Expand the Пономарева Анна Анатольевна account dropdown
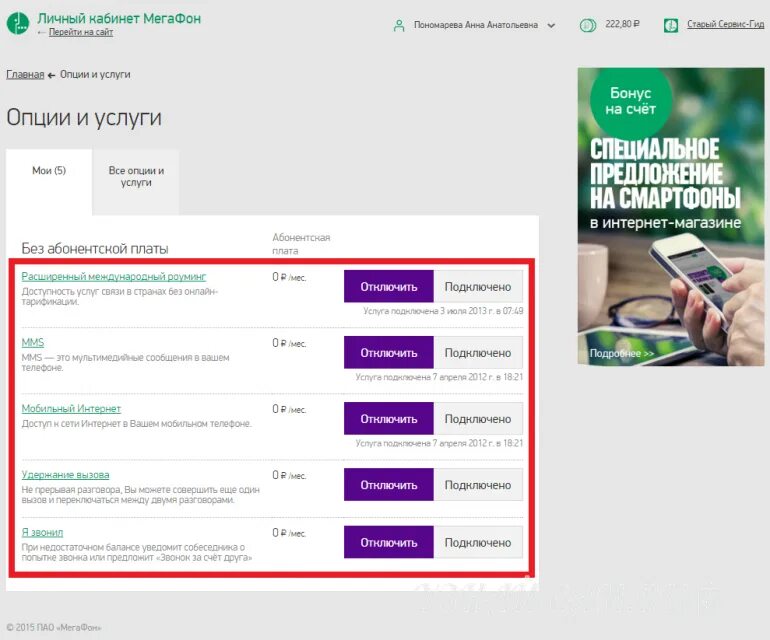 point(551,26)
